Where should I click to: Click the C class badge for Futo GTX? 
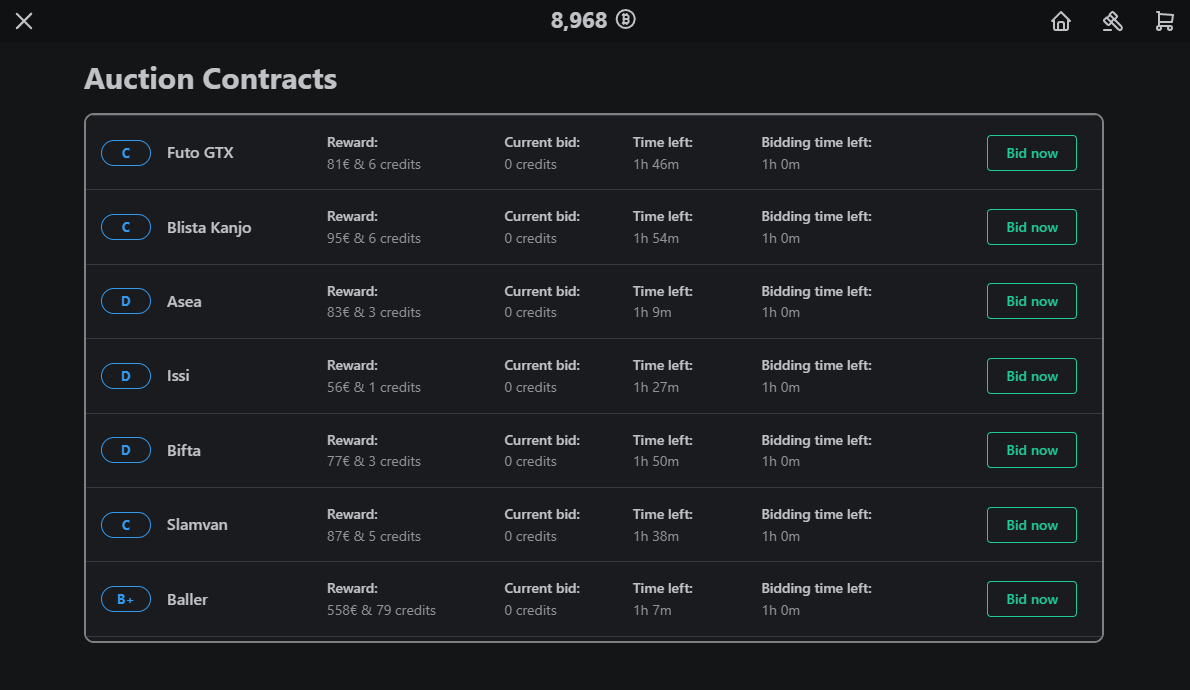pyautogui.click(x=126, y=153)
